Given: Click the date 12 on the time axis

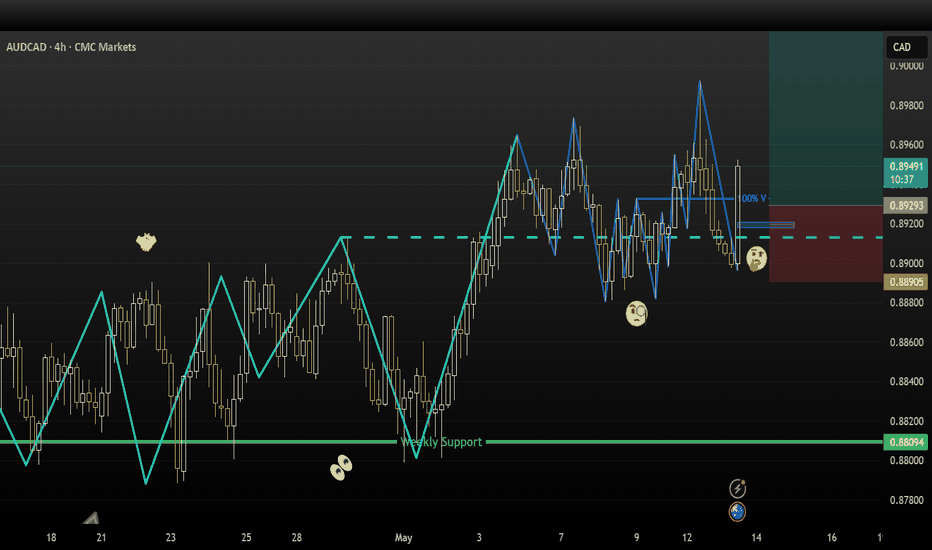Looking at the screenshot, I should (x=687, y=538).
